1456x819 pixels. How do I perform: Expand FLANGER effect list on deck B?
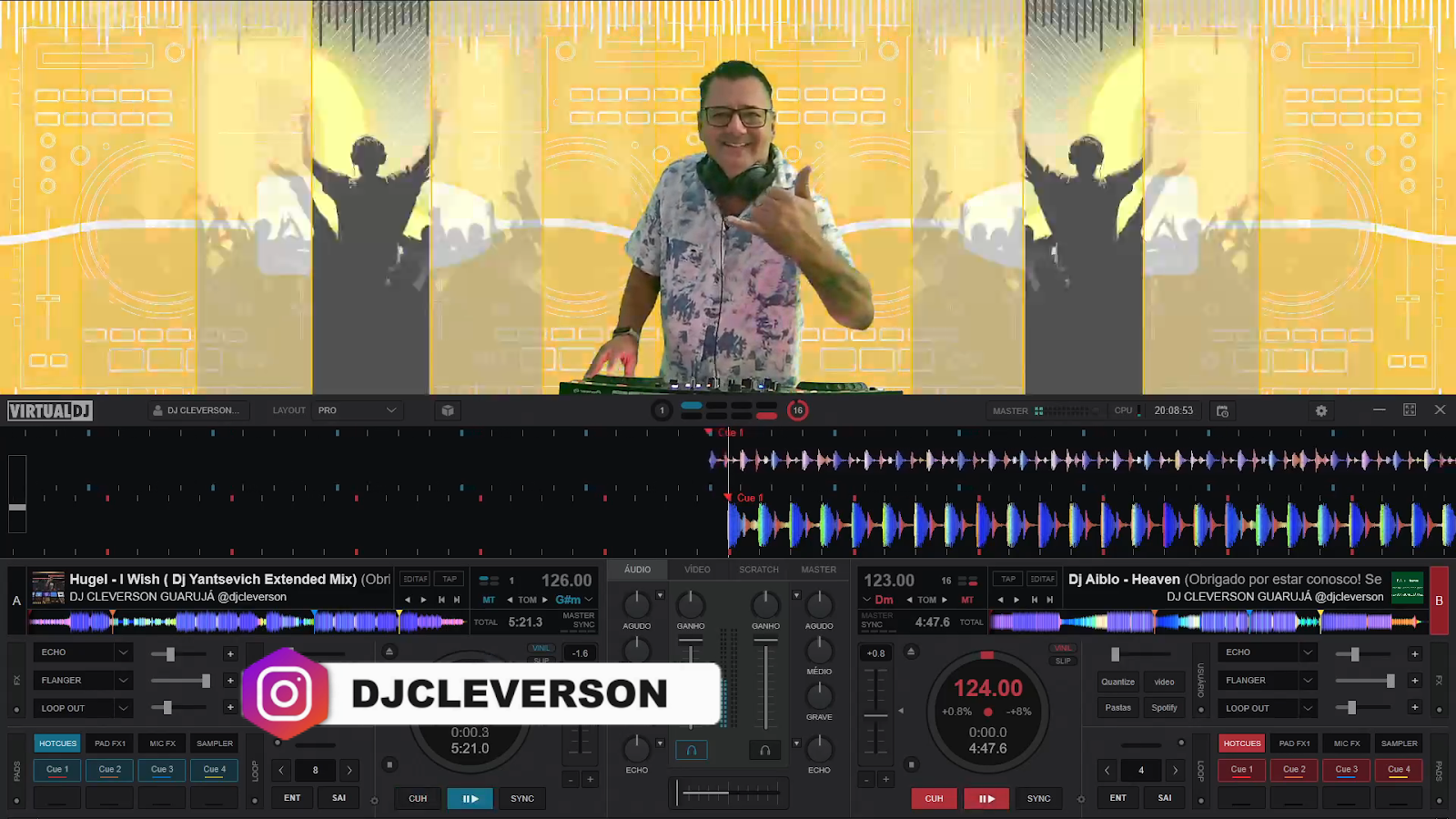click(x=1308, y=680)
